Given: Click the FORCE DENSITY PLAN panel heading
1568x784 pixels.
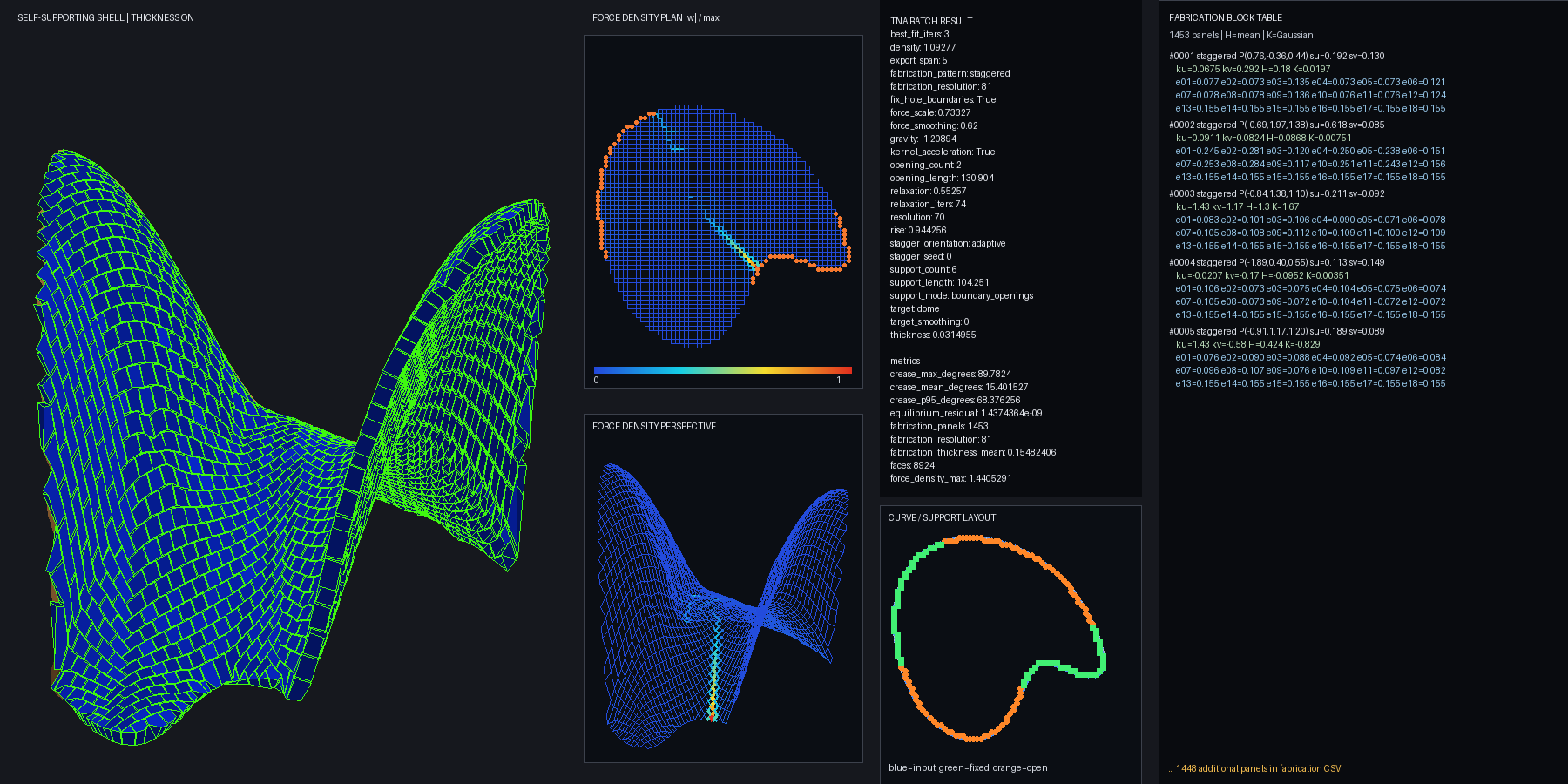Looking at the screenshot, I should click(656, 17).
